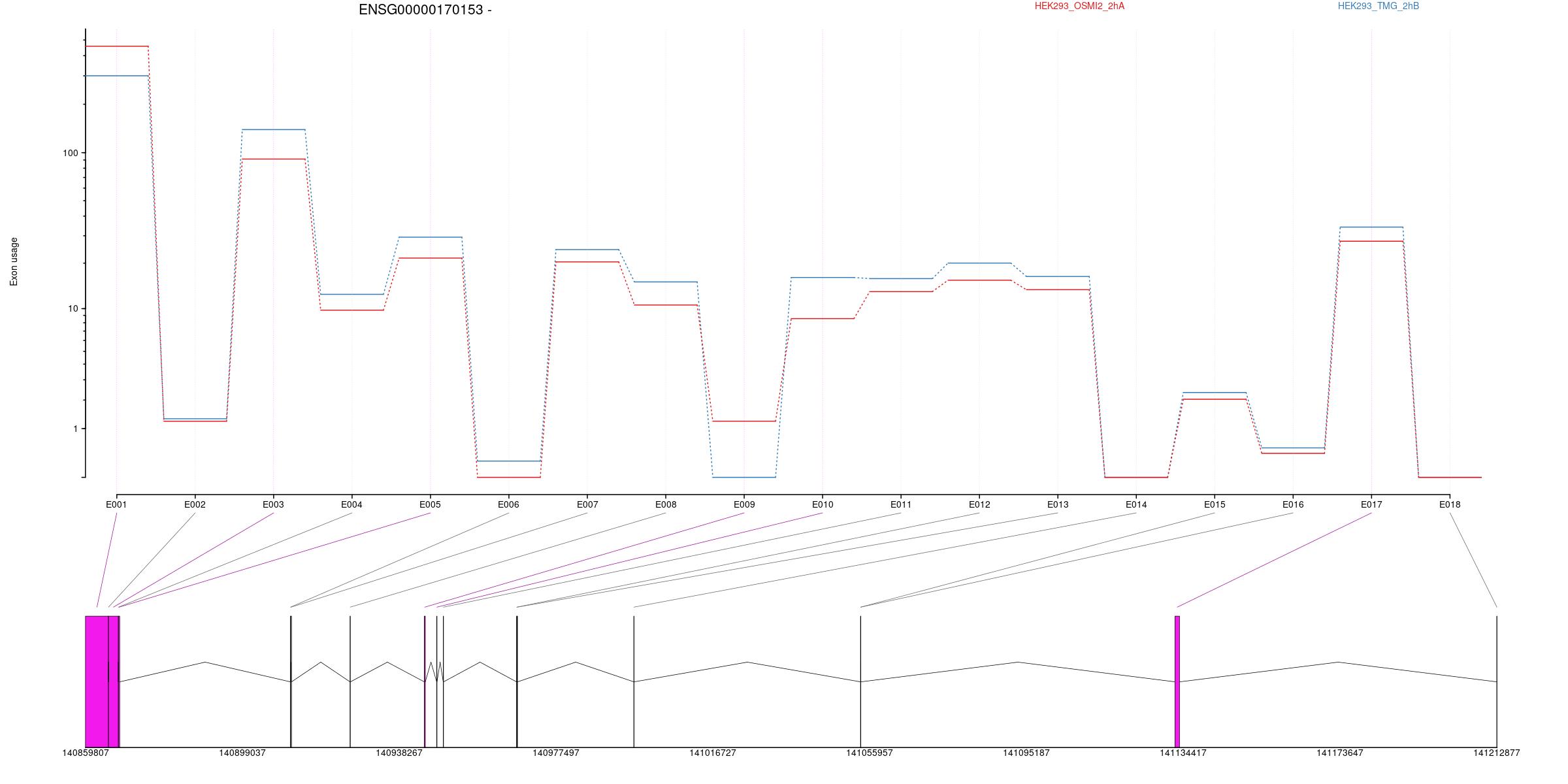Click the red E012 usage line
This screenshot has height=784, width=1568.
[979, 280]
